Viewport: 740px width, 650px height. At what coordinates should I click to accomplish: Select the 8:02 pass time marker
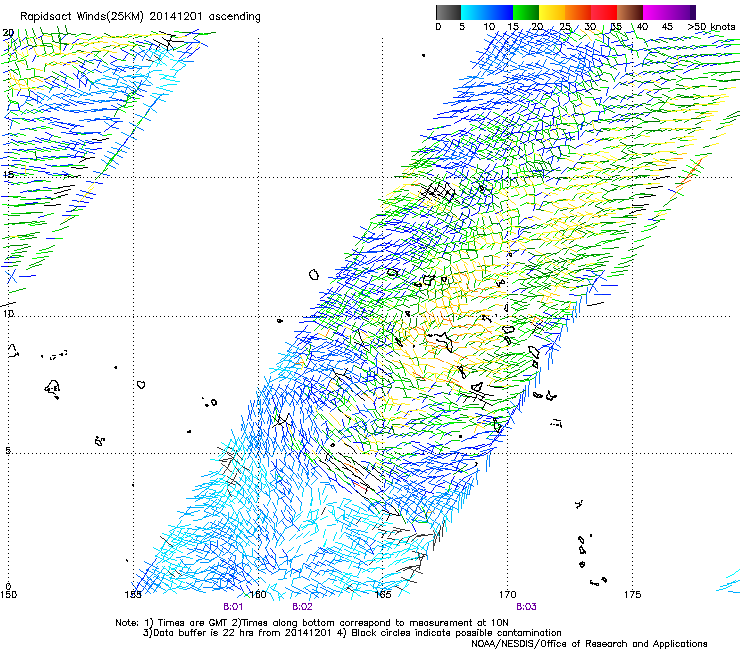[303, 607]
